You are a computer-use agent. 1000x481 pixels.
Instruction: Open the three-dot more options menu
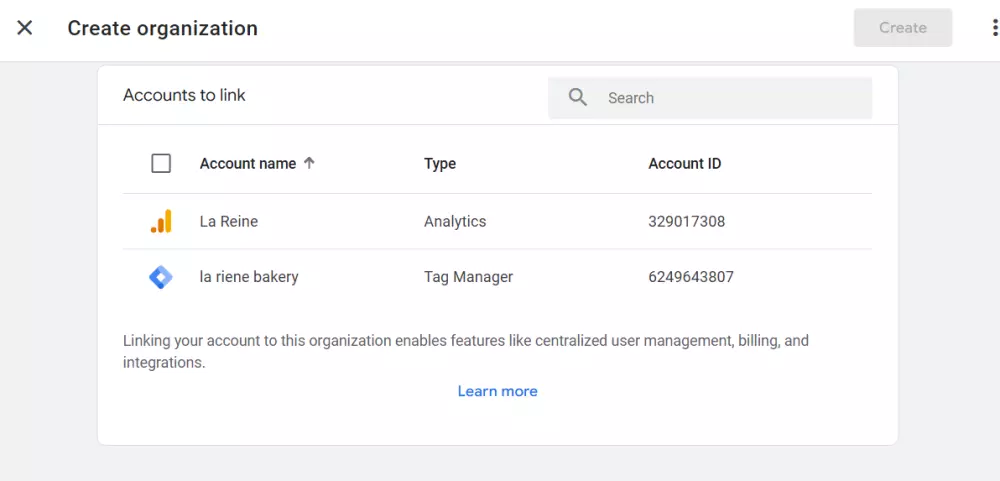pos(993,28)
